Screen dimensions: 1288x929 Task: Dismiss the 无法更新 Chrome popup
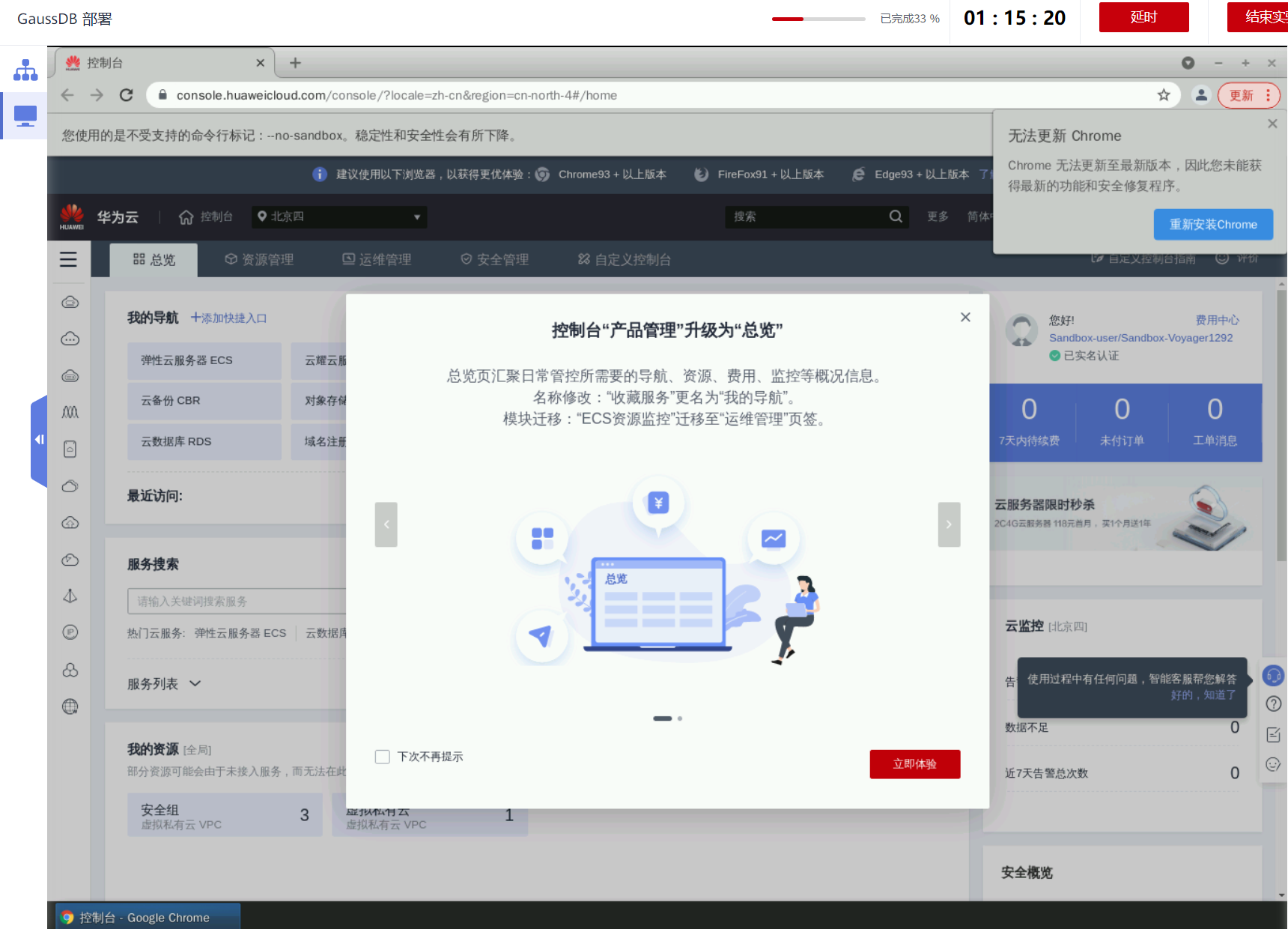(1272, 124)
